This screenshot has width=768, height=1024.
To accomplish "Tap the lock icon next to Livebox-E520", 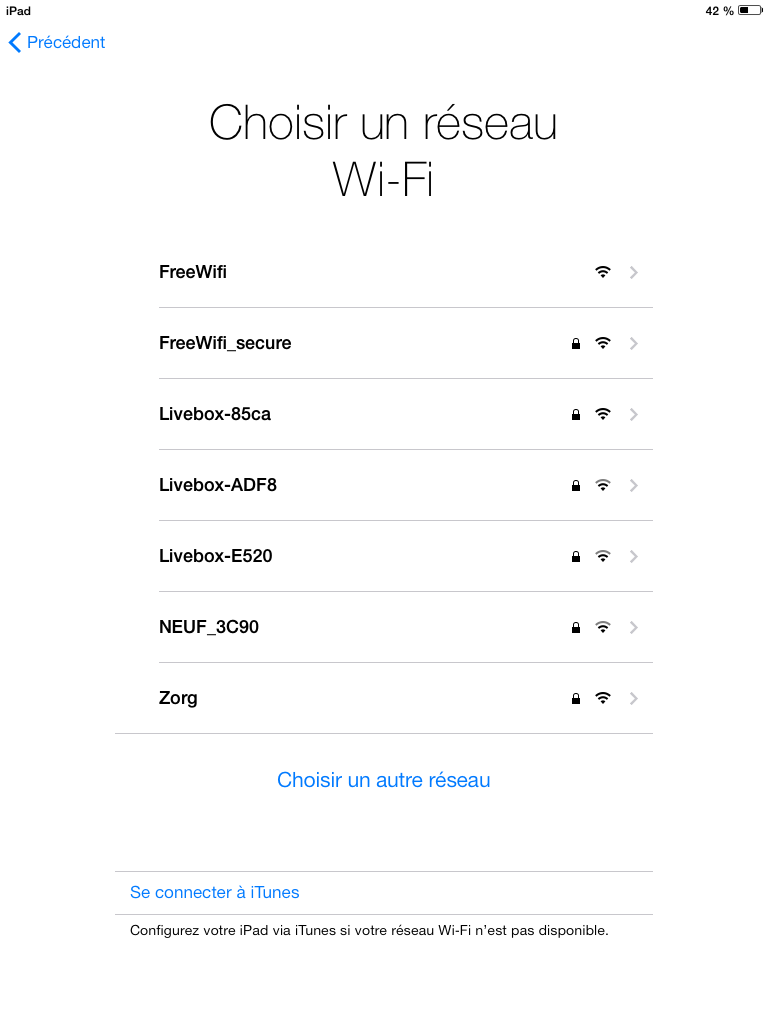I will point(575,557).
